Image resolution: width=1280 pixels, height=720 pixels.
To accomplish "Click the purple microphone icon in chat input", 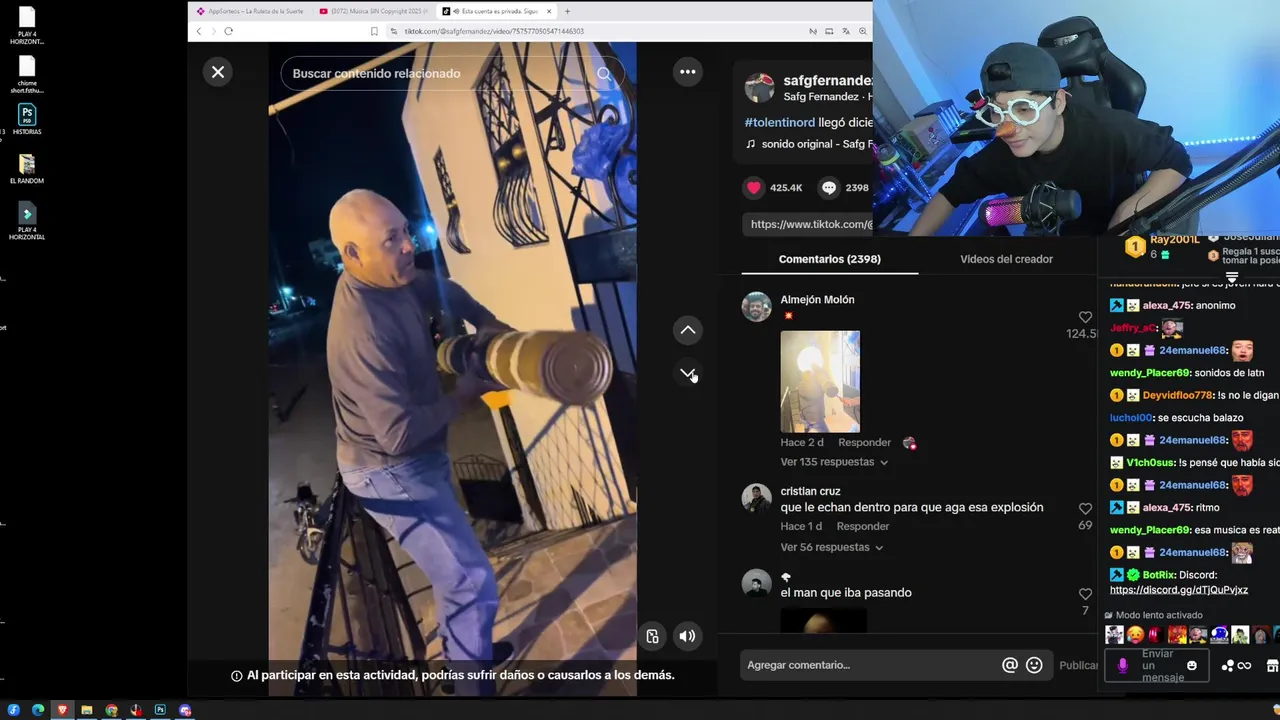I will coord(1123,665).
